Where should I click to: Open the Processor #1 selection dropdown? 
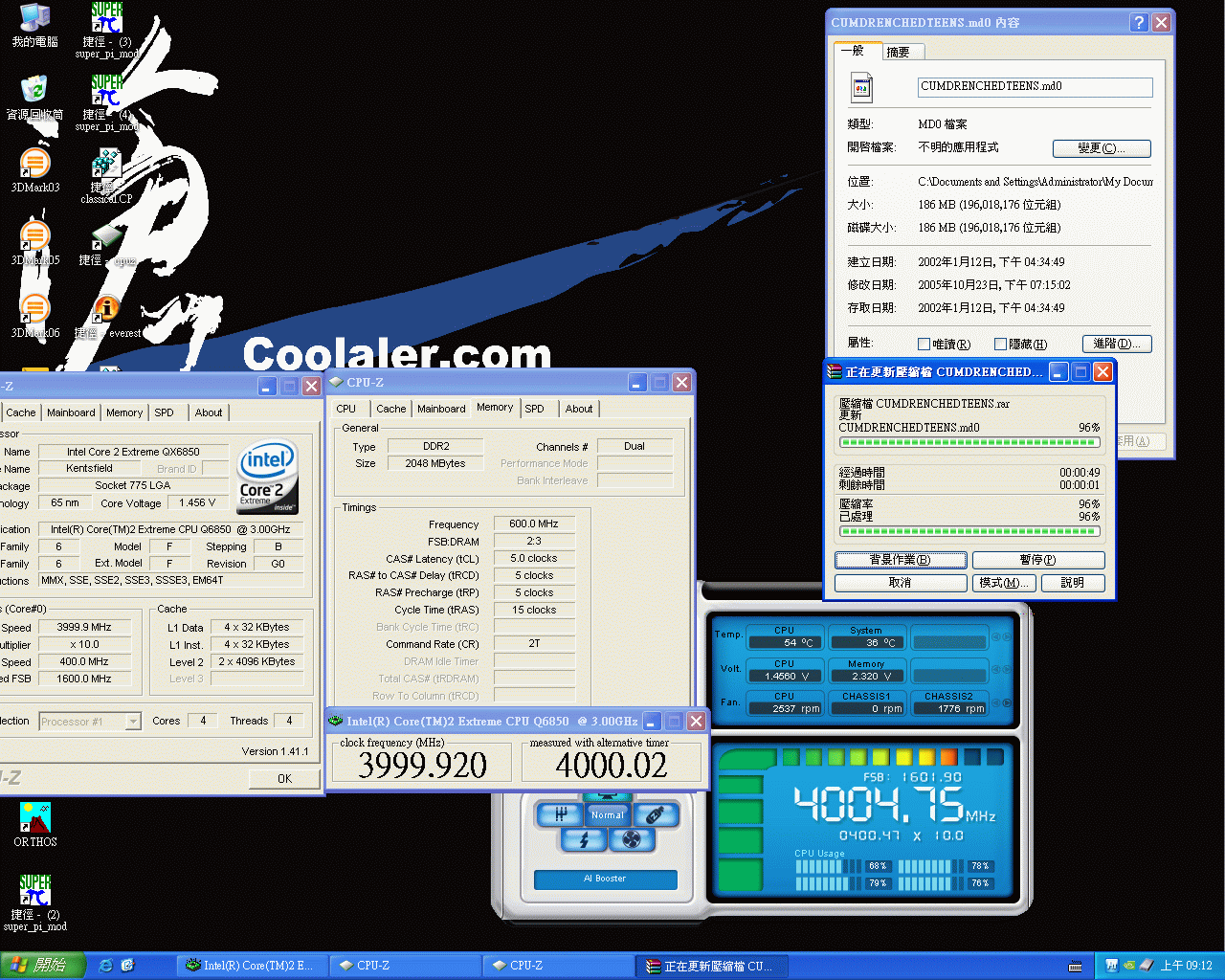133,722
